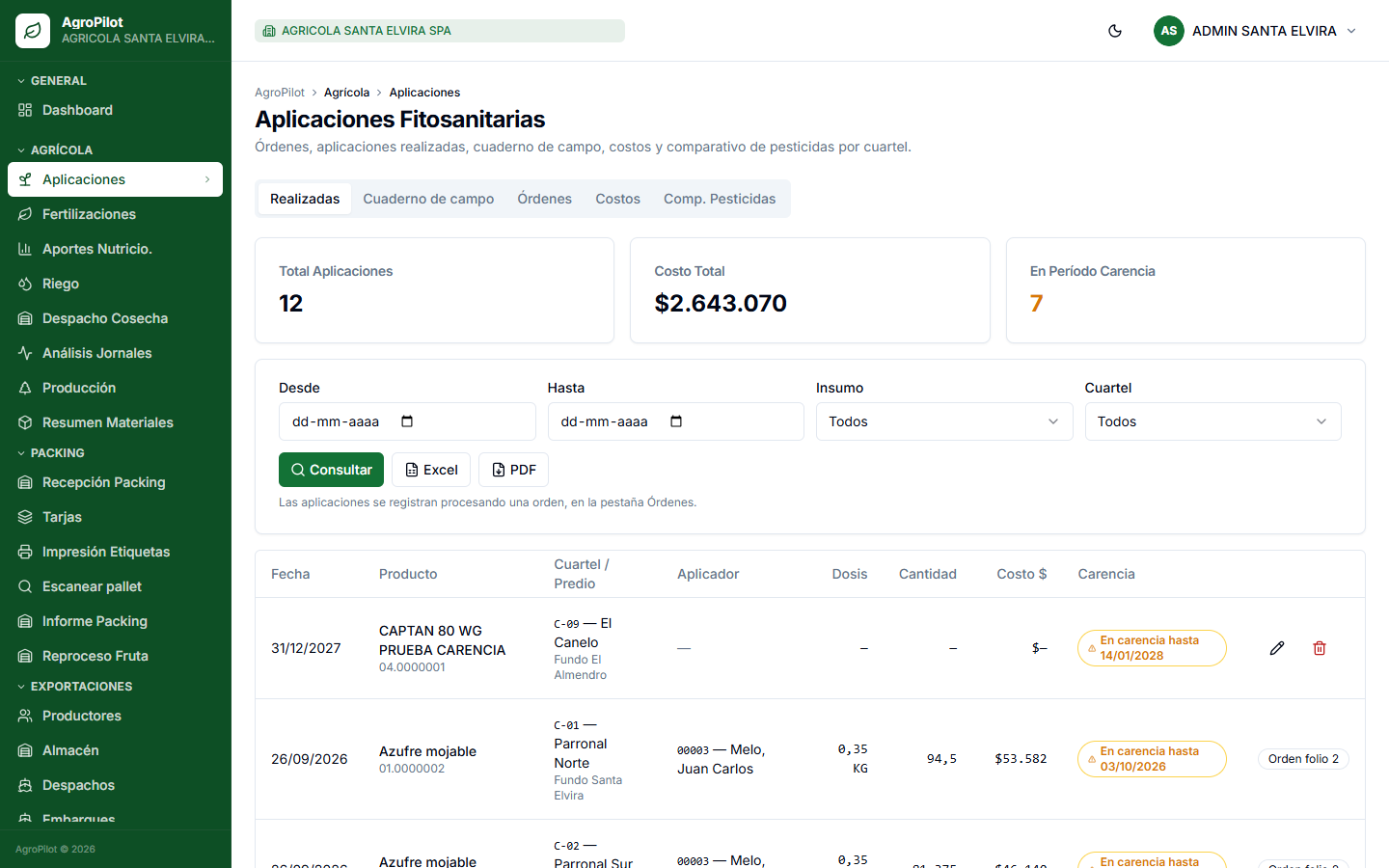
Task: Click the Tarjas layers icon
Action: tap(25, 517)
